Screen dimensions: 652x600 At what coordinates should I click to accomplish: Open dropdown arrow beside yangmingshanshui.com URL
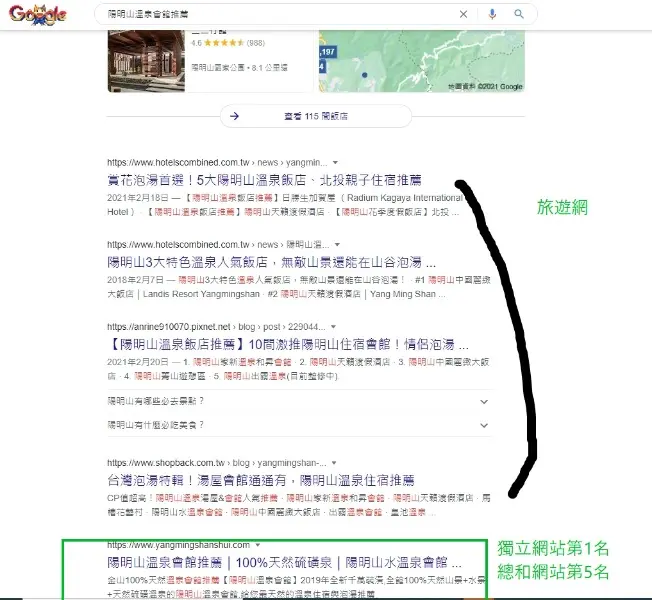258,545
